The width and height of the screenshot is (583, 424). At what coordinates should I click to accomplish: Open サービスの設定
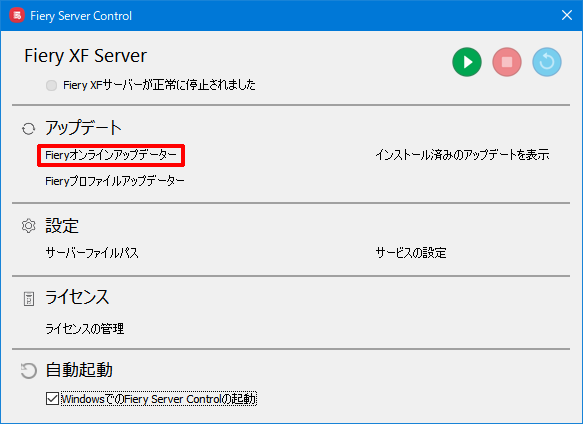coord(411,253)
